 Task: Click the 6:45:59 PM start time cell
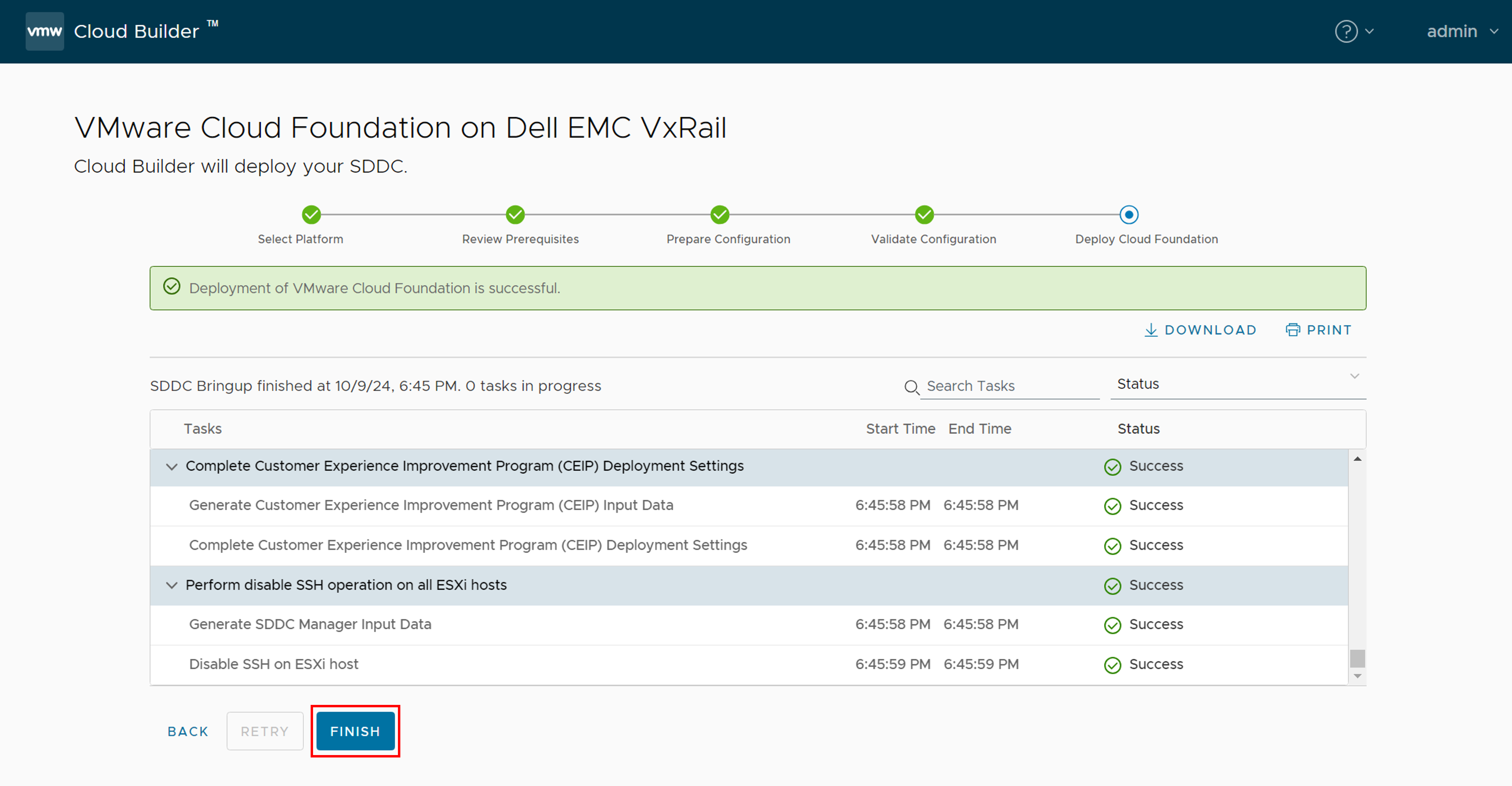coord(893,664)
